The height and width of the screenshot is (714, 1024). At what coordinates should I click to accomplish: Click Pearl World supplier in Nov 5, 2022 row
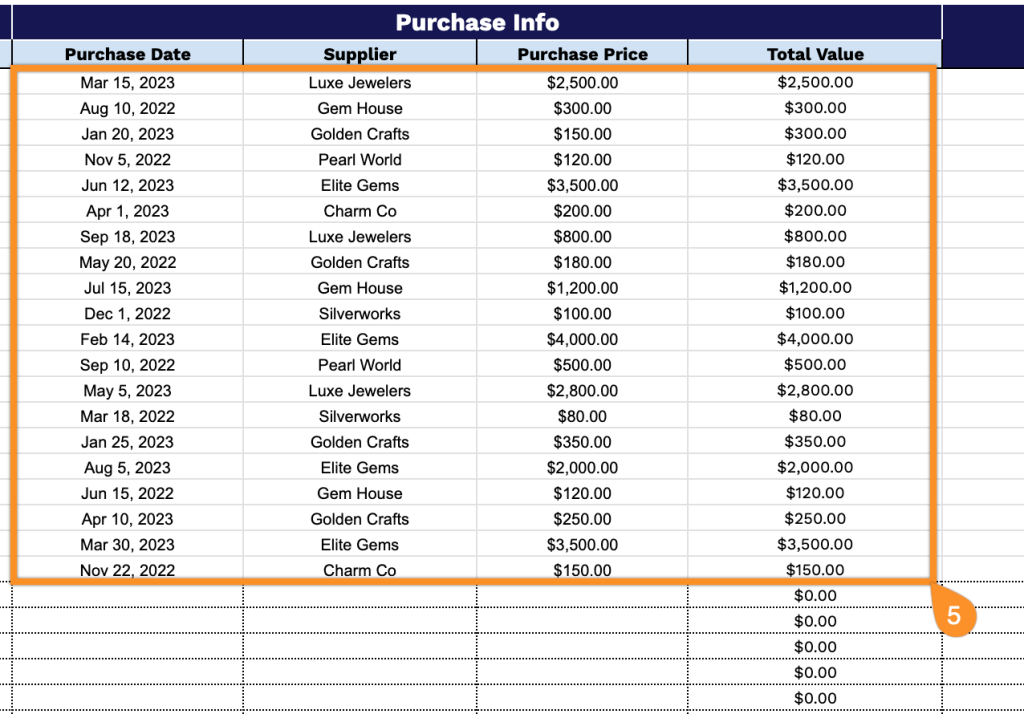[x=360, y=160]
